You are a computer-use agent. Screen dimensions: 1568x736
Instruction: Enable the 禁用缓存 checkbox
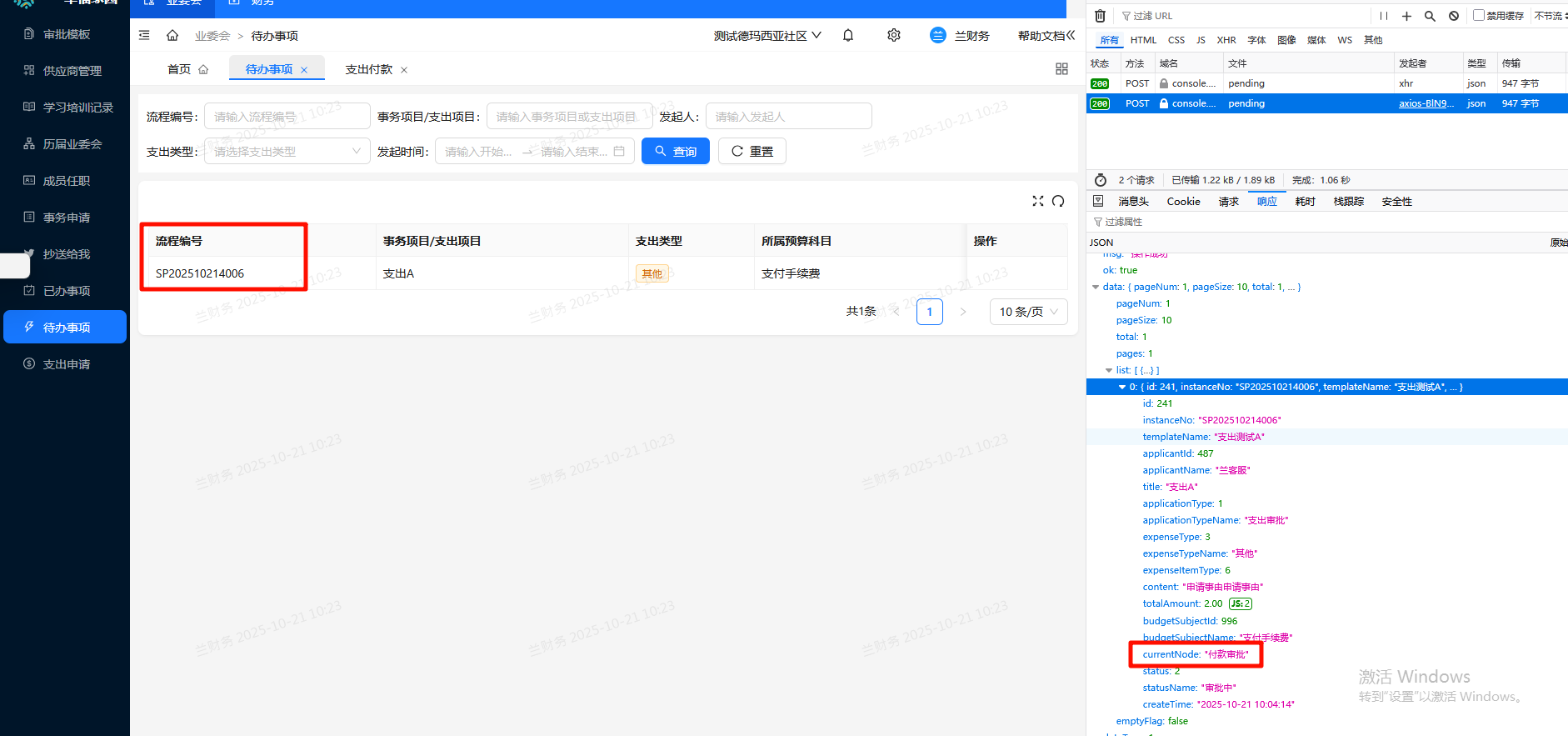[1479, 15]
